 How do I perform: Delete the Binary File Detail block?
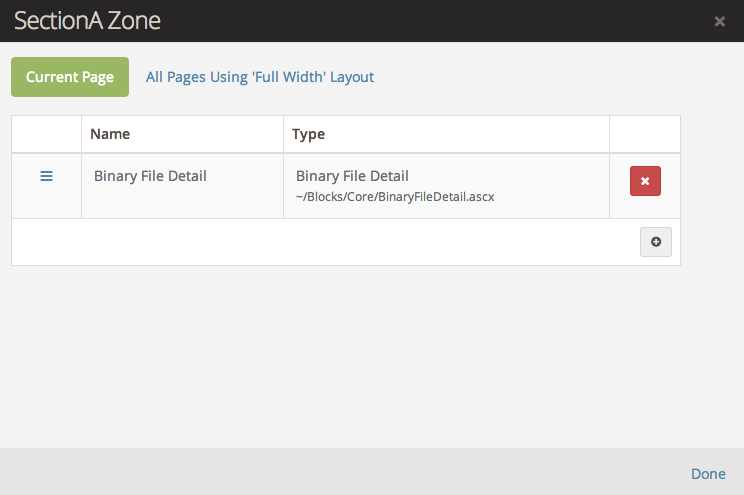[x=645, y=181]
